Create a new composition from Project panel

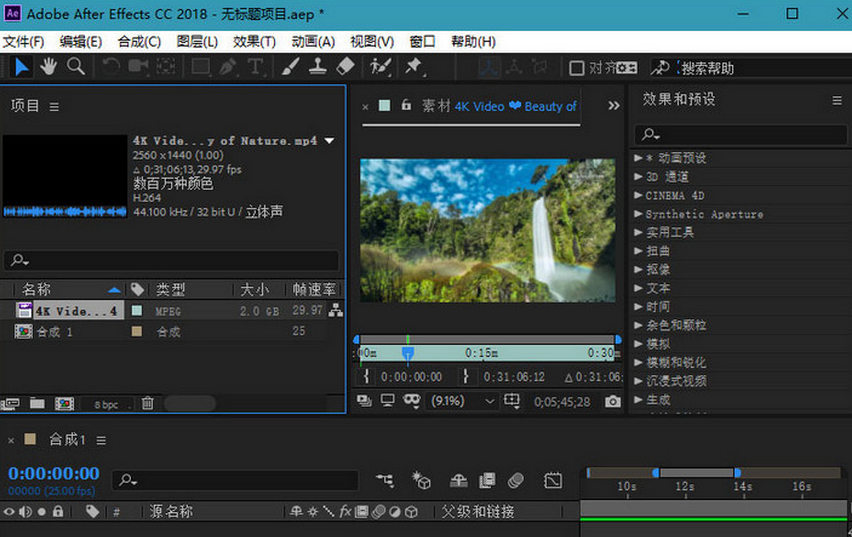pyautogui.click(x=64, y=403)
